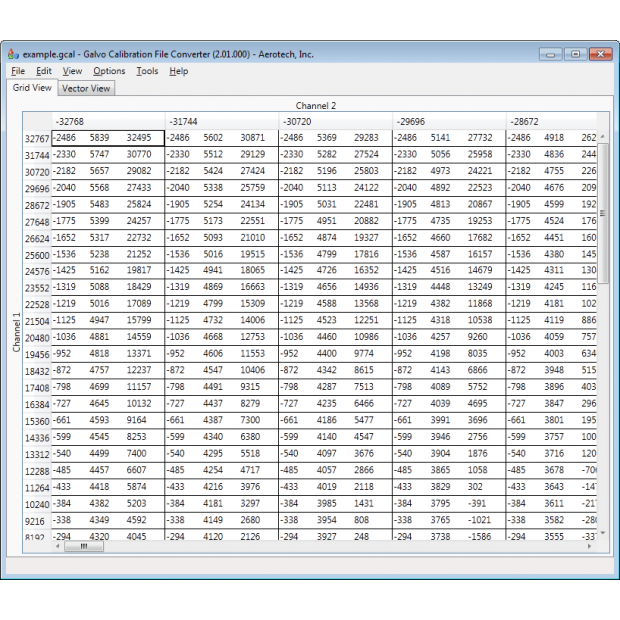
Task: Click the horizontal scrollbar left arrow
Action: 58,547
